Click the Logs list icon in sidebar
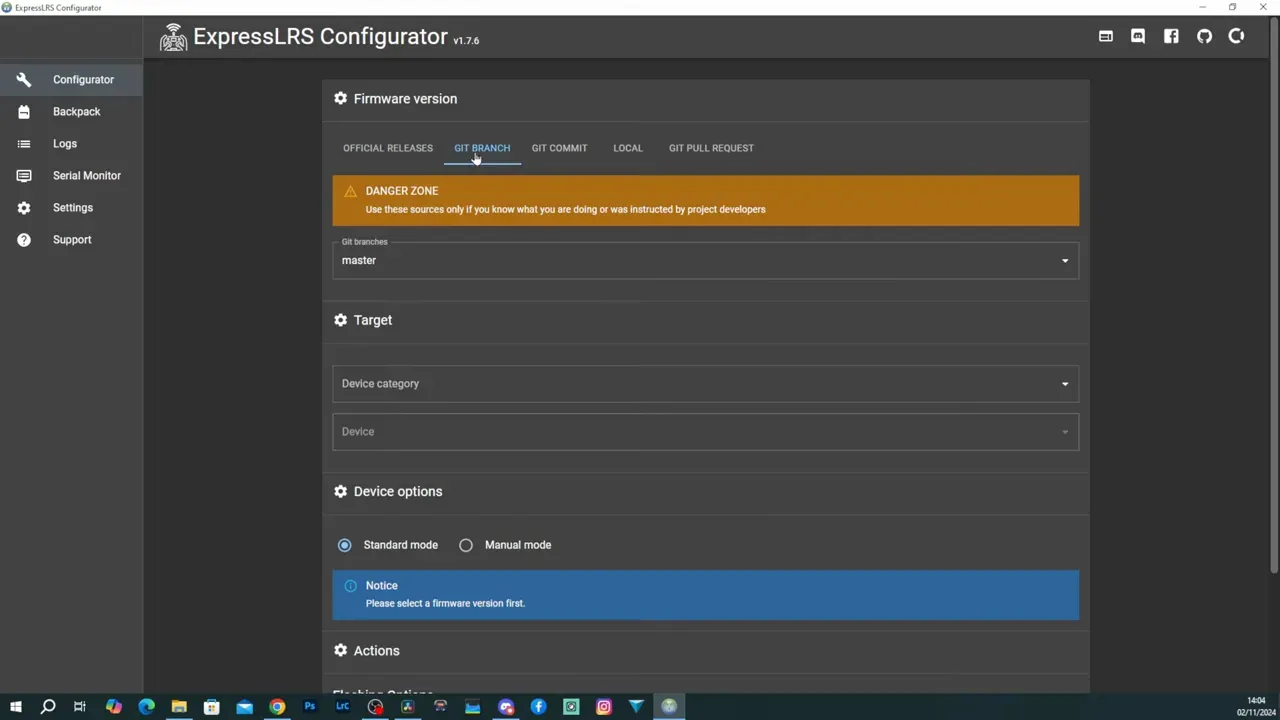This screenshot has width=1280, height=720. tap(24, 143)
